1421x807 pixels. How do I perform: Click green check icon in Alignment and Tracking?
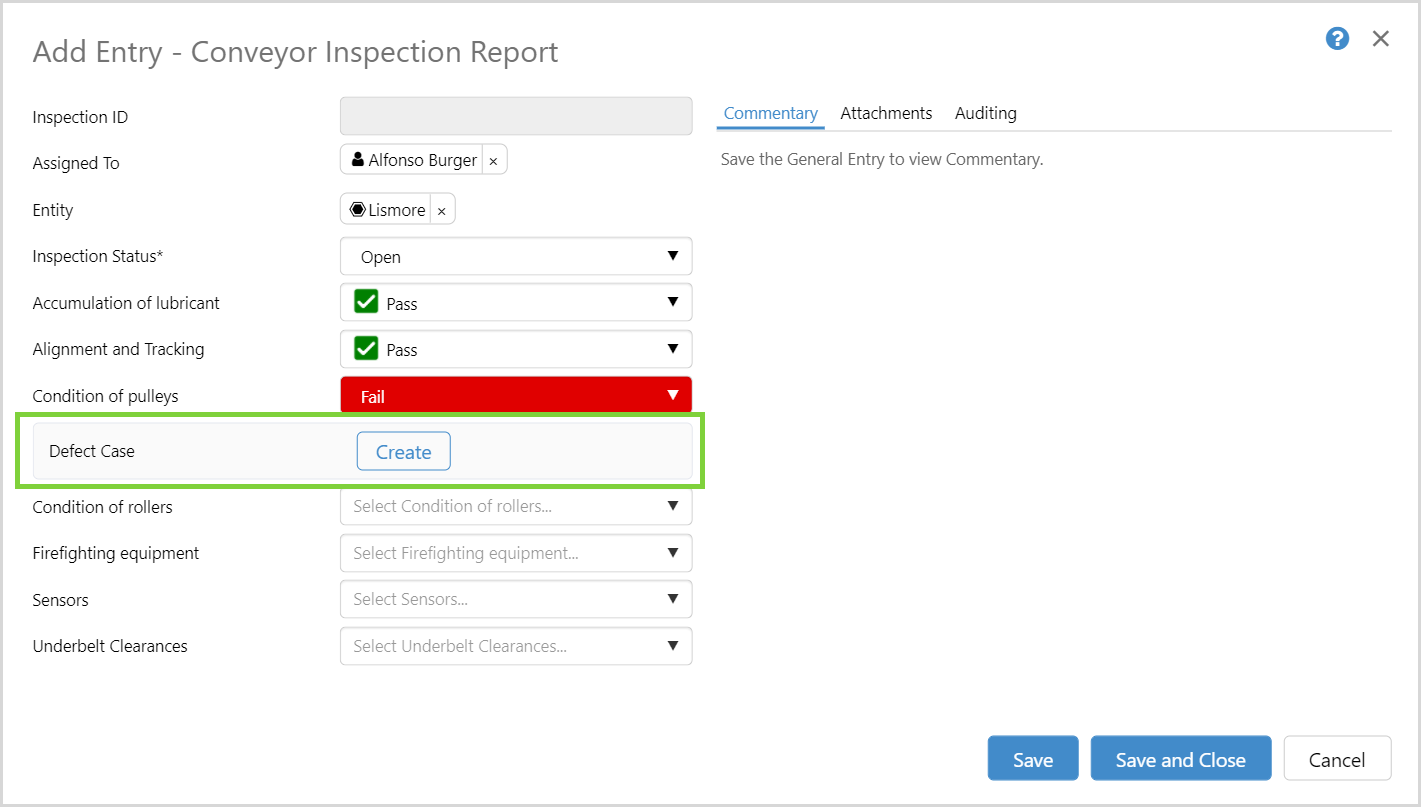[x=366, y=349]
